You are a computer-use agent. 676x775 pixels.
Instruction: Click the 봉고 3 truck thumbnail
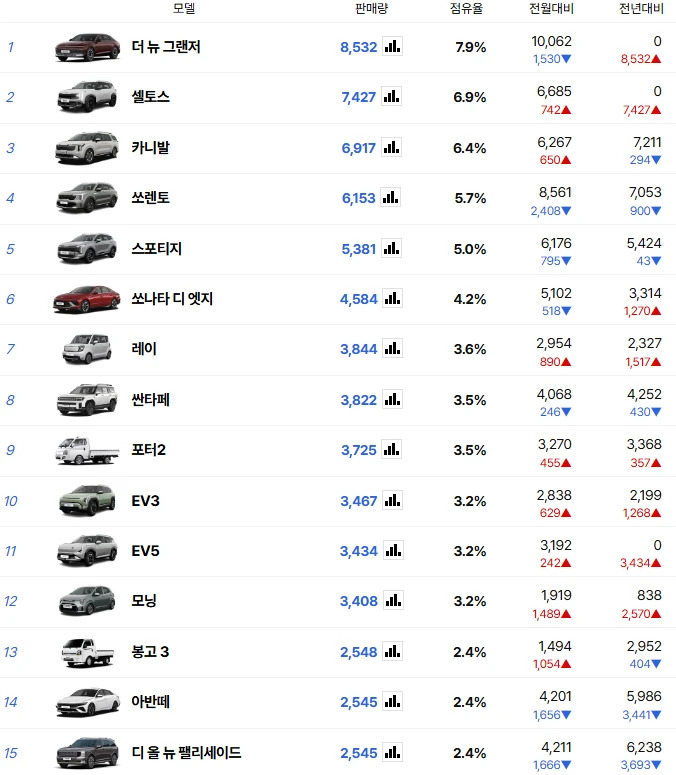[87, 652]
